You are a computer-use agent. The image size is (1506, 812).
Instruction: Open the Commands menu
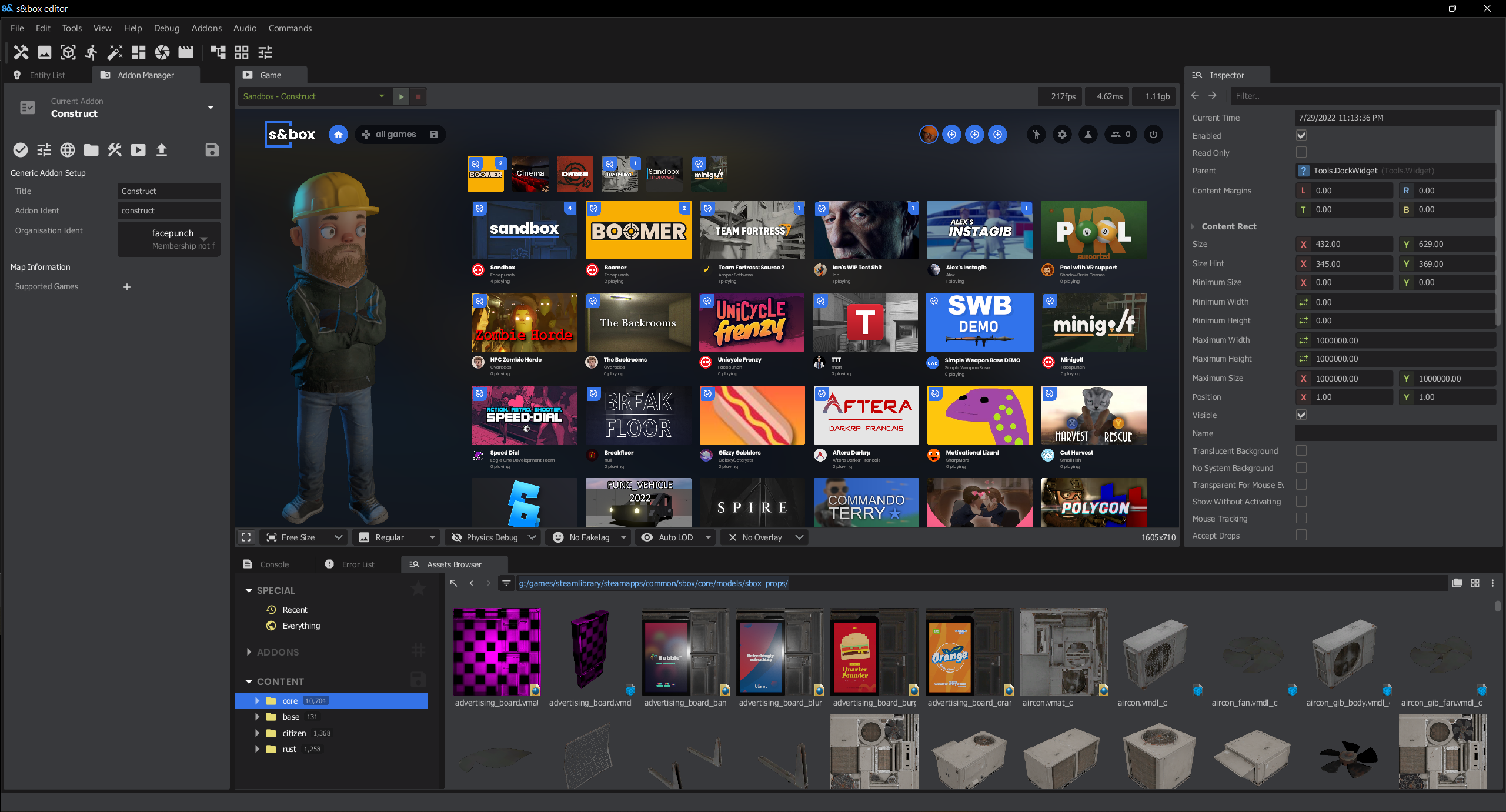(290, 28)
